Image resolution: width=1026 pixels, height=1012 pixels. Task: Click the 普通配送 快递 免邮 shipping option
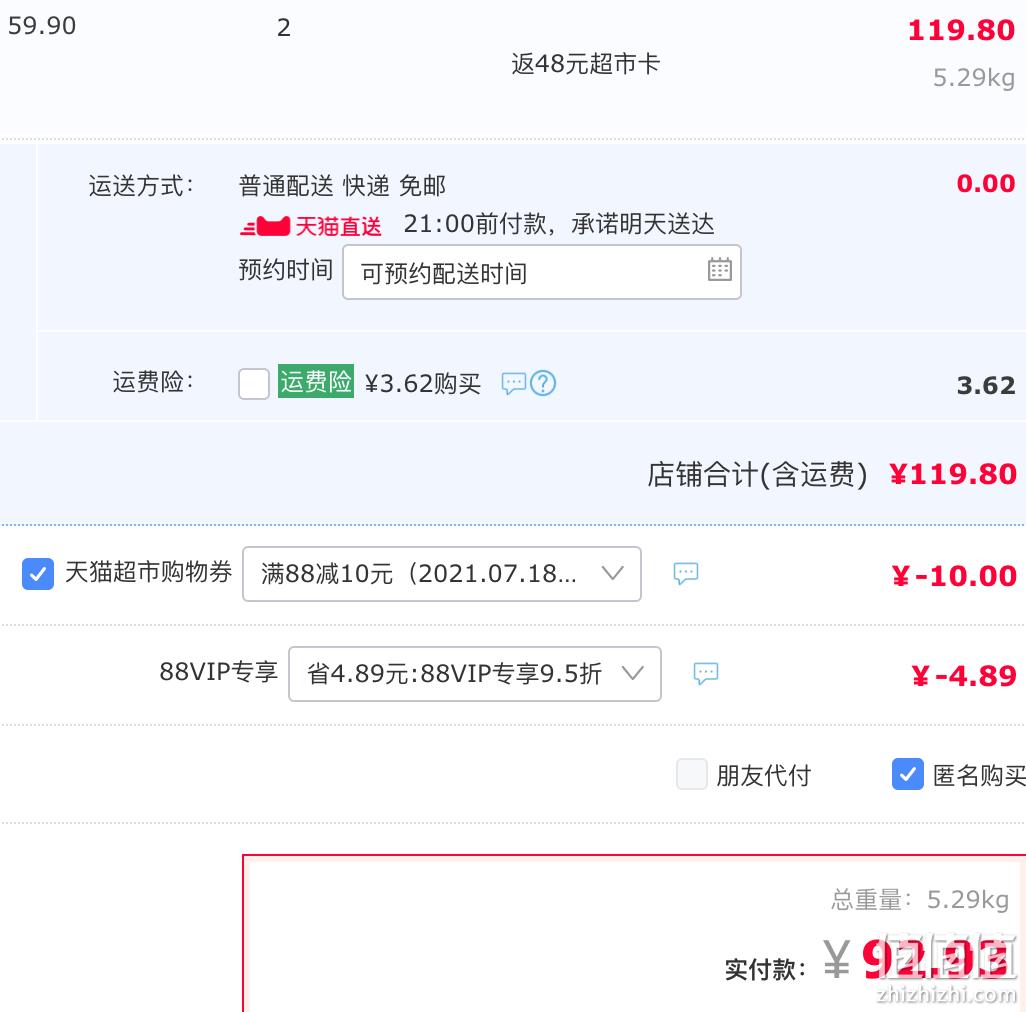(x=342, y=186)
